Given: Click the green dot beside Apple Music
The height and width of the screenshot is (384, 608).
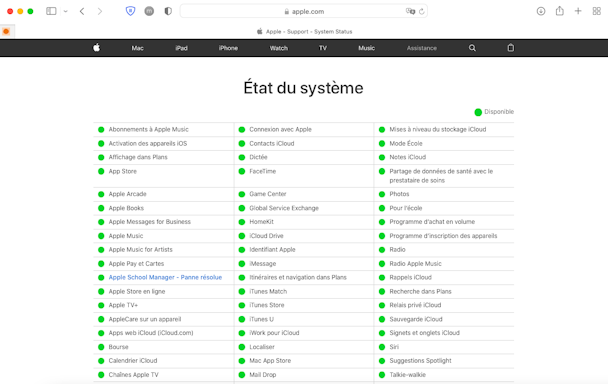Looking at the screenshot, I should (x=101, y=236).
